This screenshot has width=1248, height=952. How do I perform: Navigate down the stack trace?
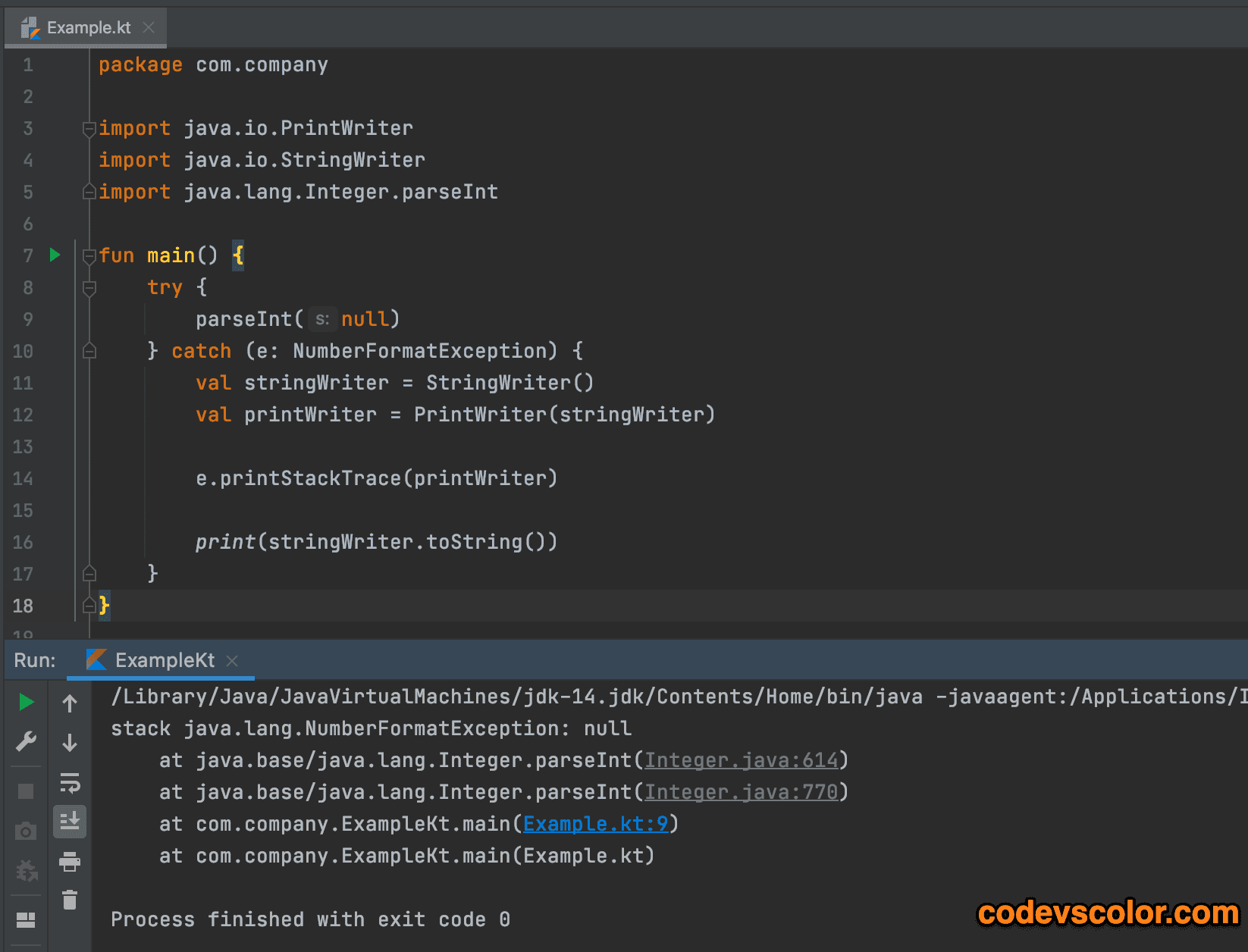[70, 743]
